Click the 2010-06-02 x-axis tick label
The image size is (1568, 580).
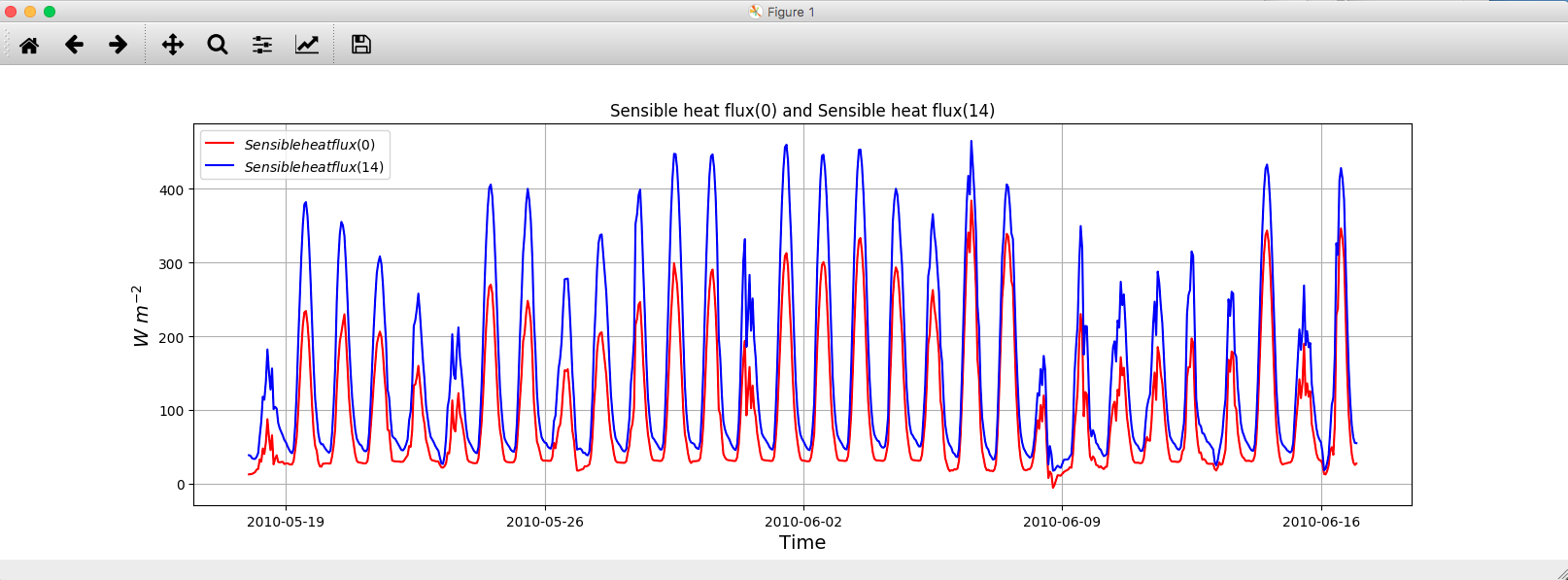803,522
